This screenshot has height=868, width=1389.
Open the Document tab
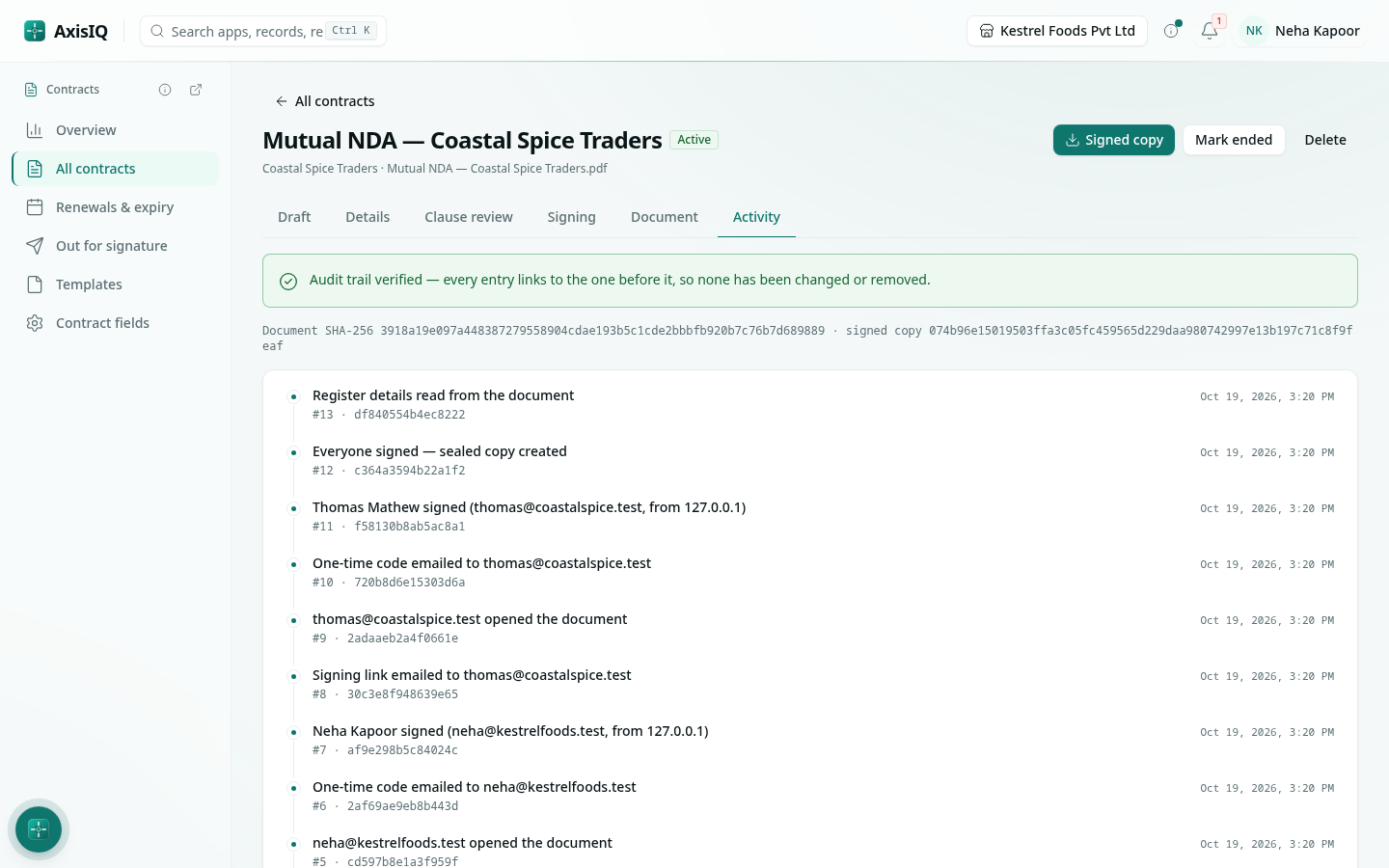[665, 217]
